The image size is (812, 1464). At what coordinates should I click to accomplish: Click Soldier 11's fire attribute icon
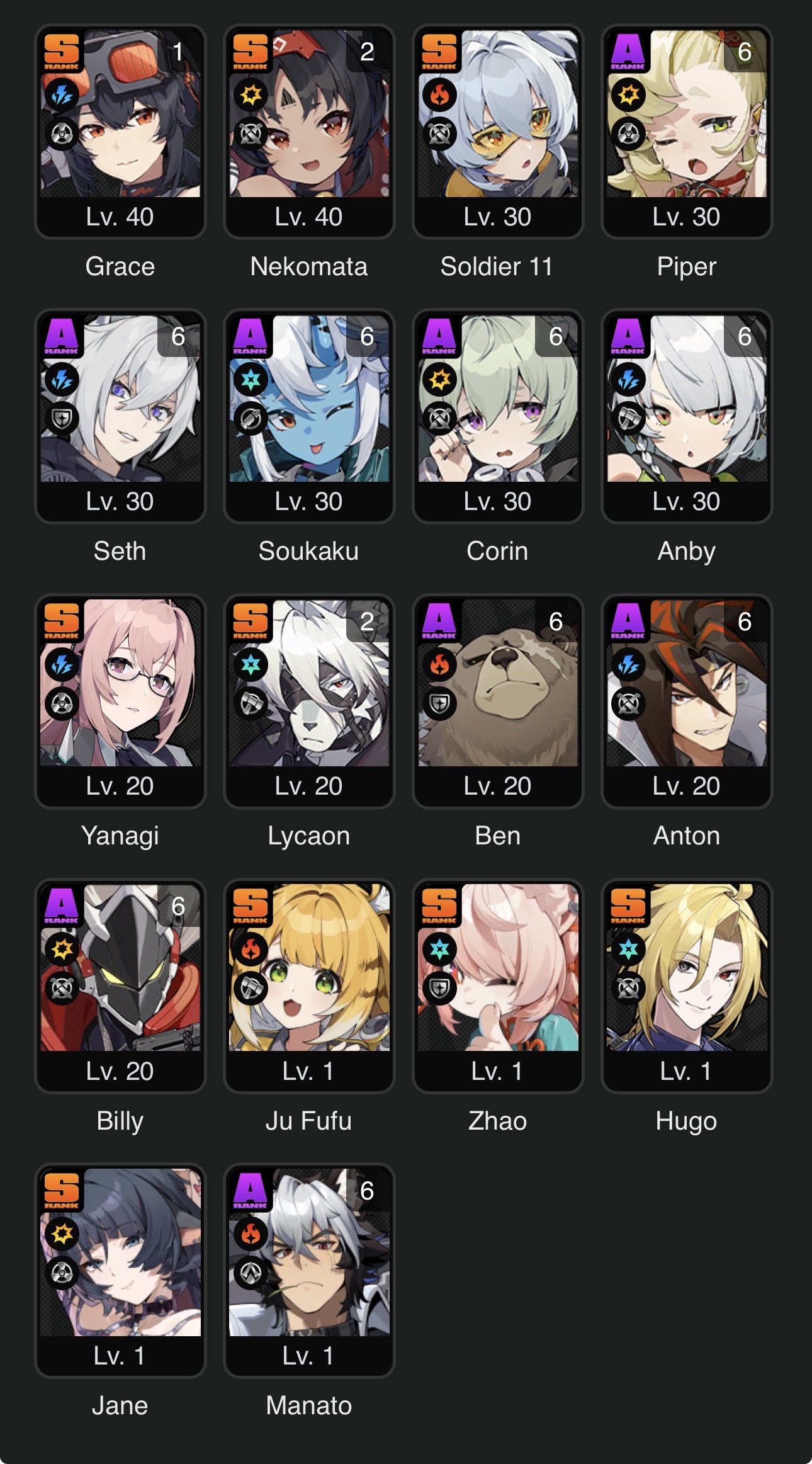click(x=439, y=95)
